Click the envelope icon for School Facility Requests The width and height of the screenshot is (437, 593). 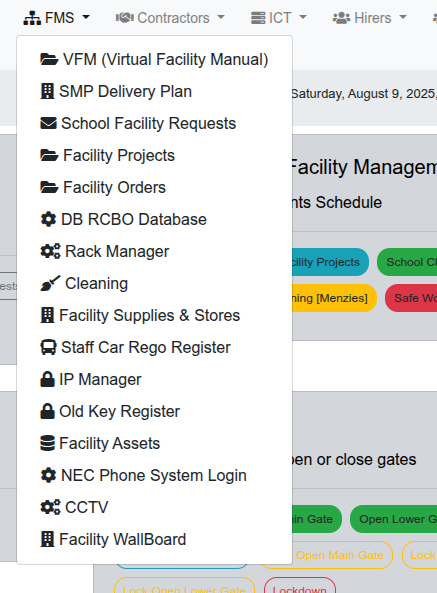(x=48, y=123)
